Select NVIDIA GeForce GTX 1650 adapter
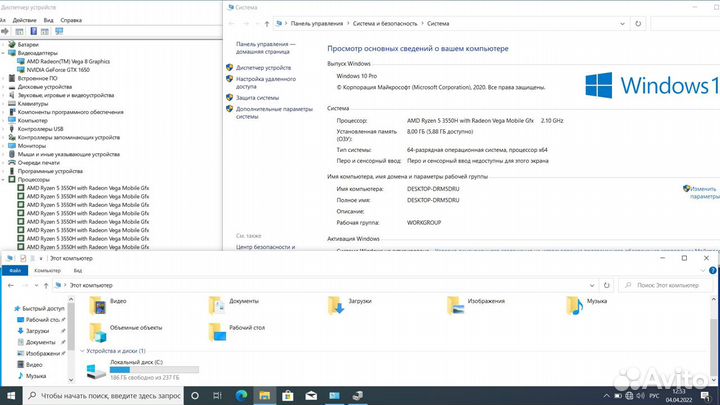 point(58,70)
